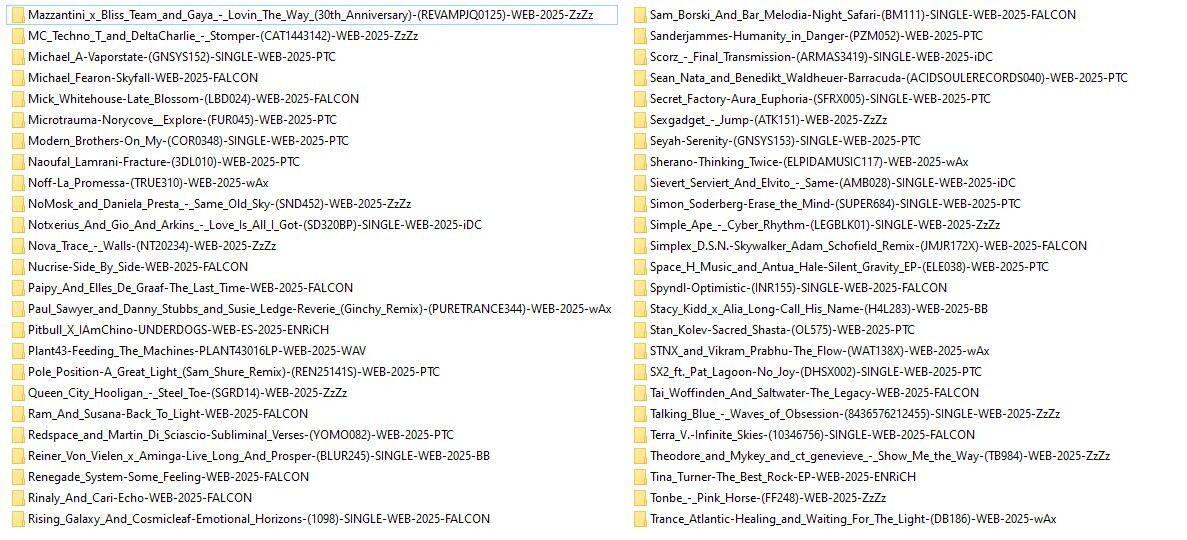Click folder icon next to MC_Techno_T_and_DeltaCharlie Stomper
The image size is (1187, 540).
pos(17,36)
